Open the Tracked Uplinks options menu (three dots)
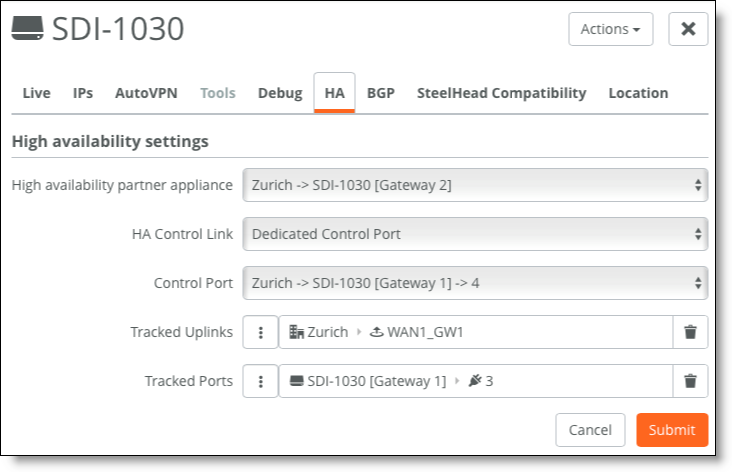This screenshot has height=472, width=732. (x=260, y=332)
